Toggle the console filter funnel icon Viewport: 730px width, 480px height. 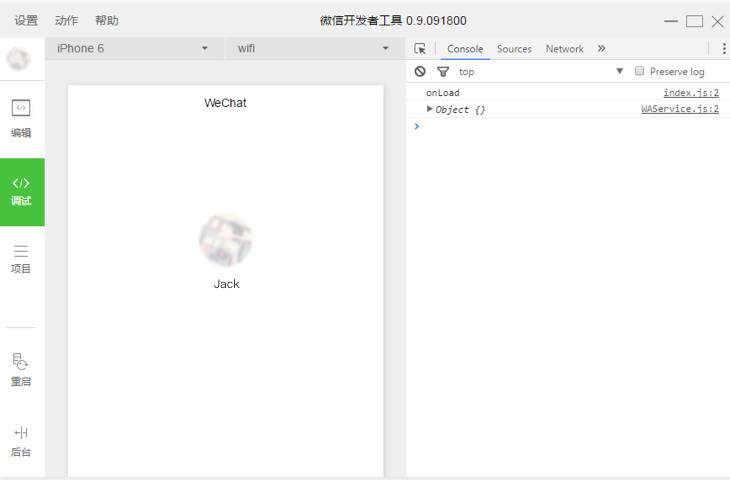click(x=443, y=71)
